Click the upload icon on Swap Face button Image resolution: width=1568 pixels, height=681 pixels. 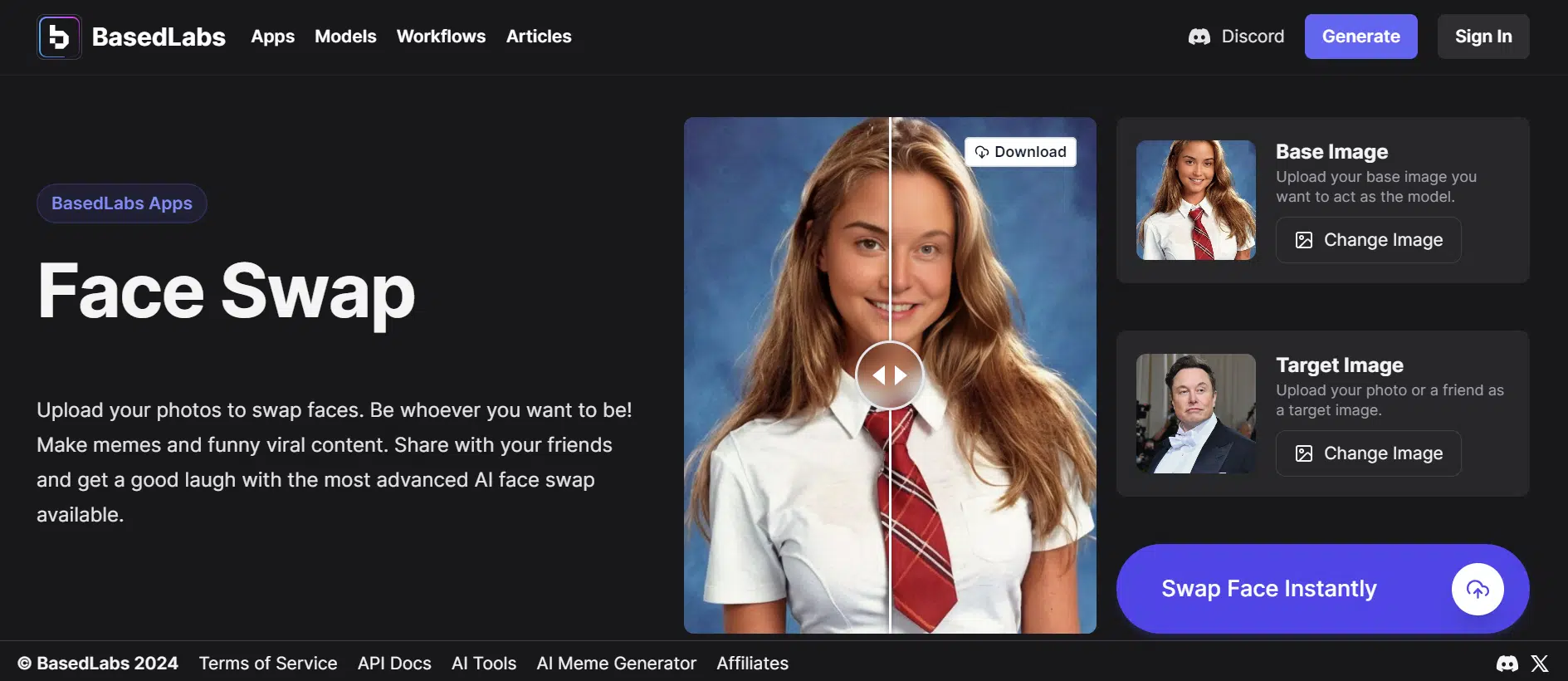1477,590
